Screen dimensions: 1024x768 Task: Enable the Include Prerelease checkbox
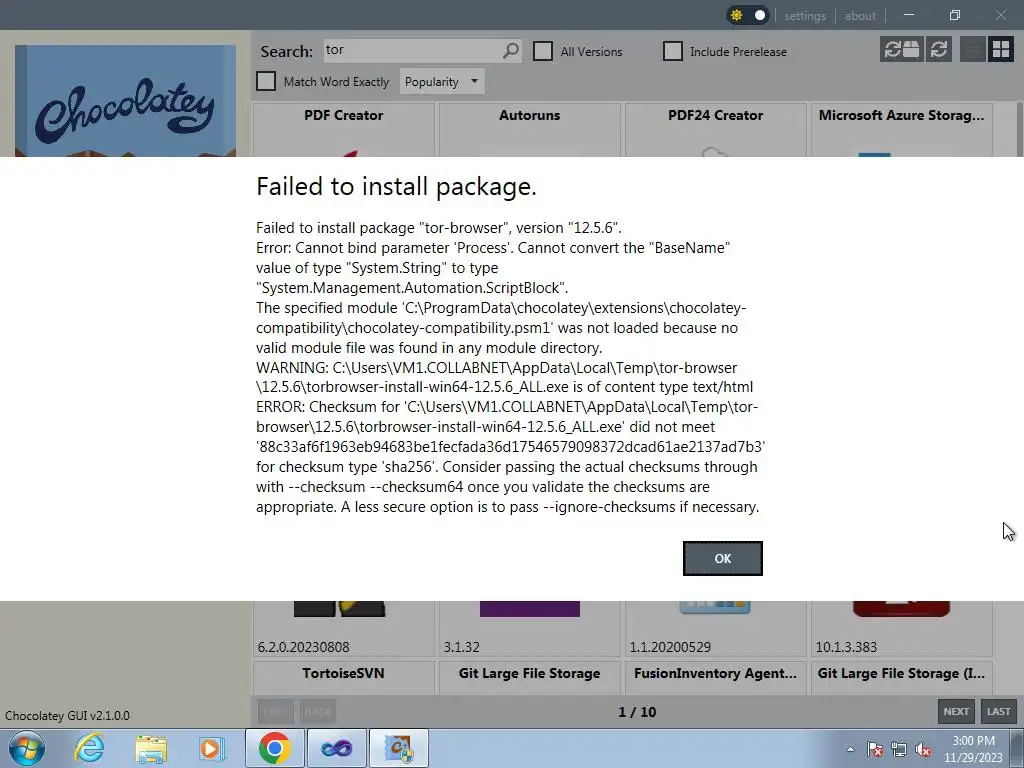[673, 51]
